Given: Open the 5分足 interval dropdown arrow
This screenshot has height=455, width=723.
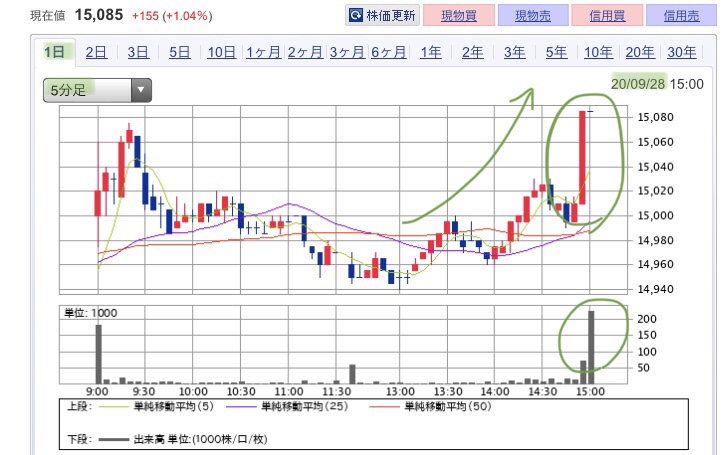Looking at the screenshot, I should (141, 90).
